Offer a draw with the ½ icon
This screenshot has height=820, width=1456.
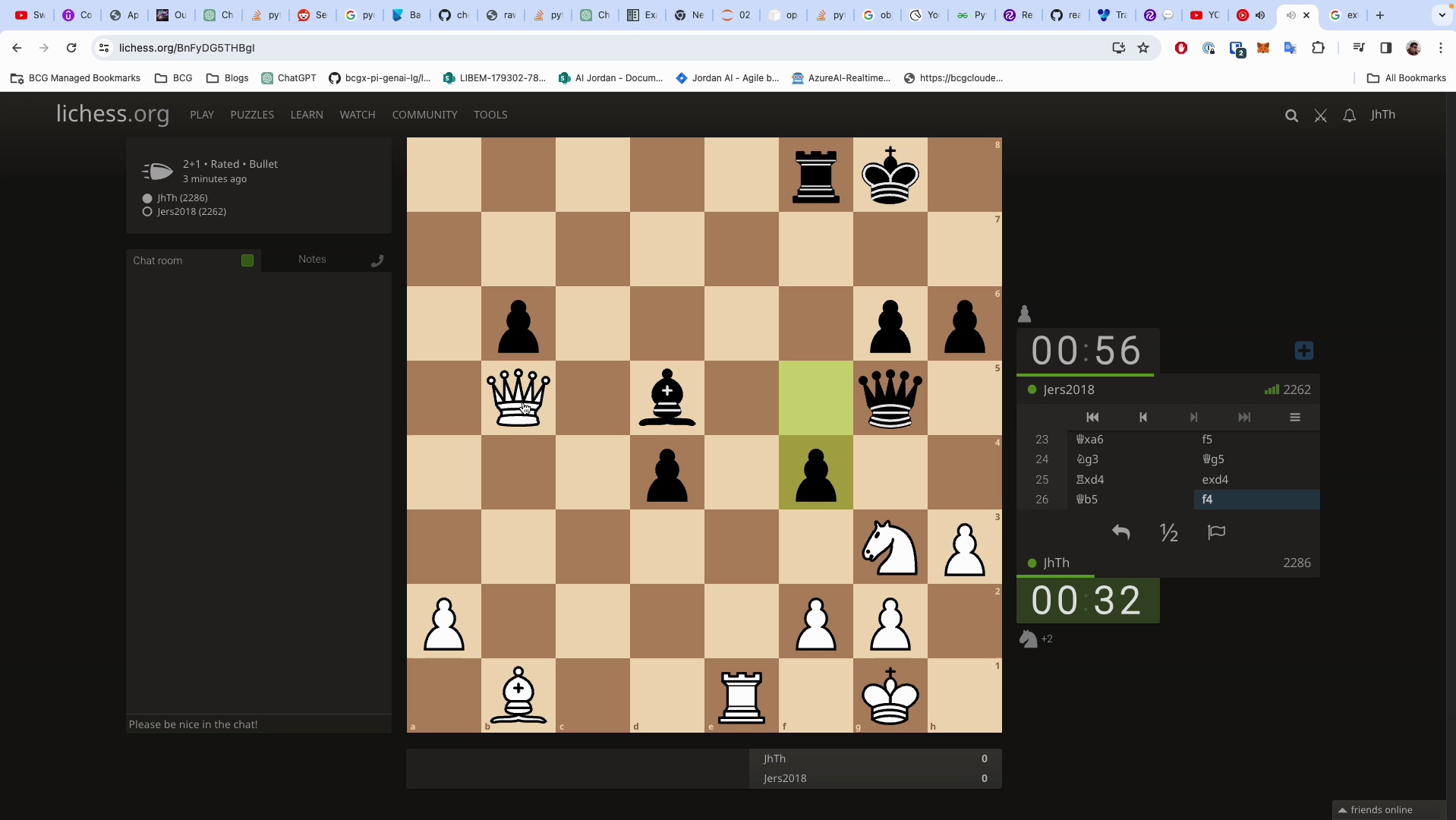1168,532
